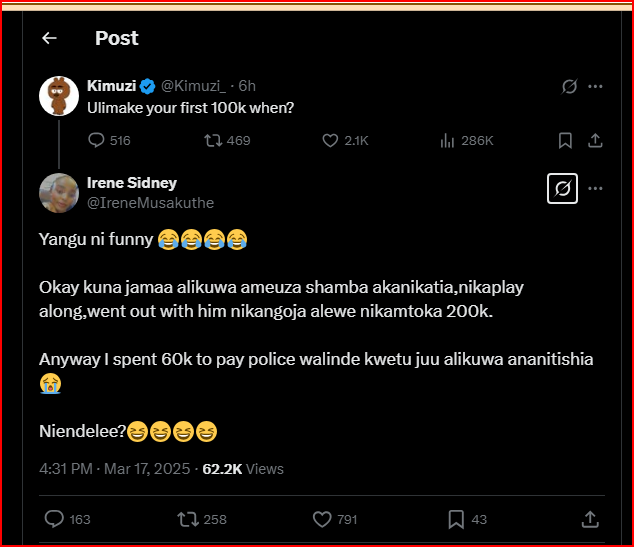The height and width of the screenshot is (547, 634).
Task: Open the @IreneMusakuthe handle link
Action: [150, 203]
